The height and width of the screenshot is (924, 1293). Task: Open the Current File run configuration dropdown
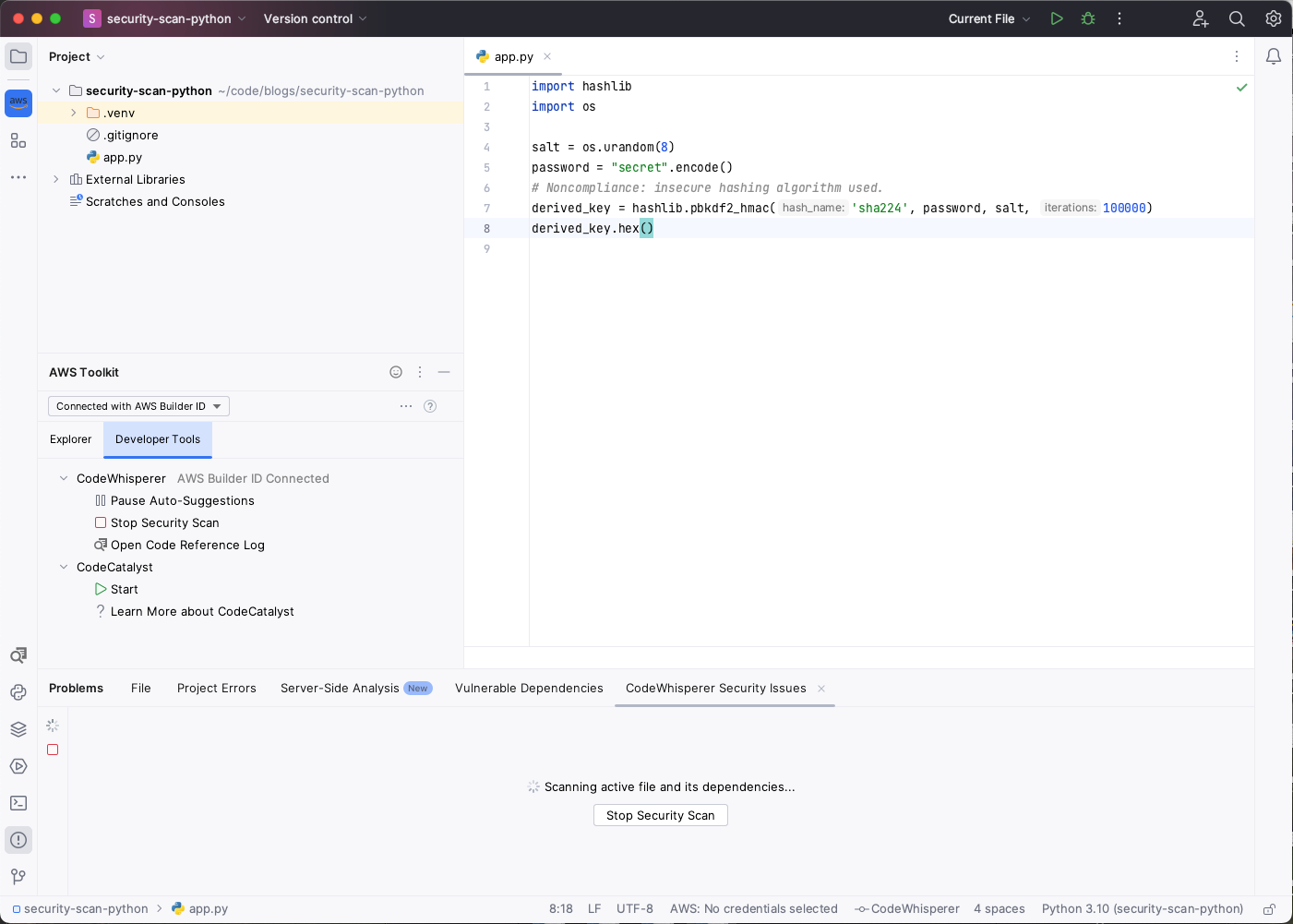click(988, 18)
